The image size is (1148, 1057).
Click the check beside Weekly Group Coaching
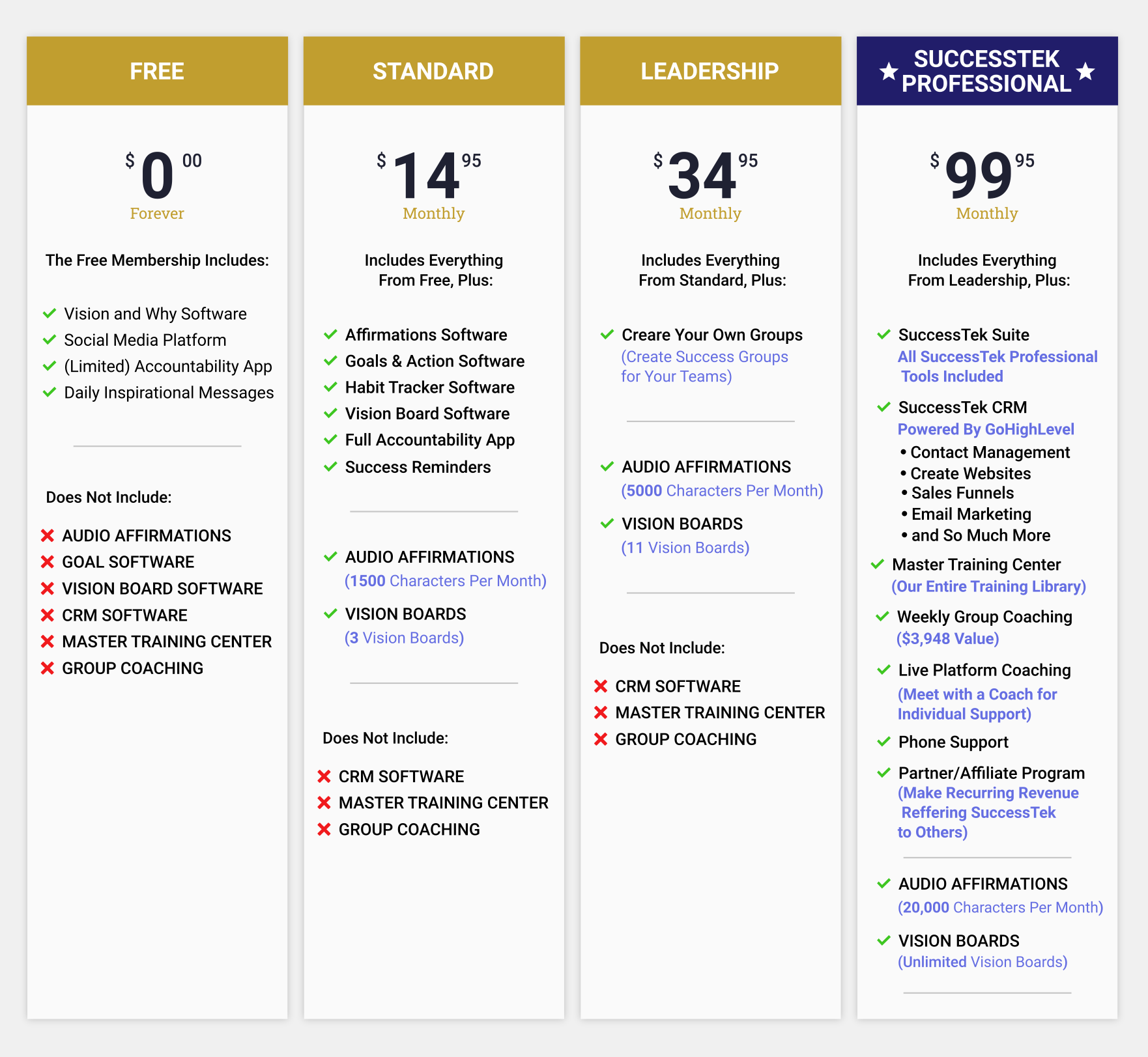click(883, 617)
